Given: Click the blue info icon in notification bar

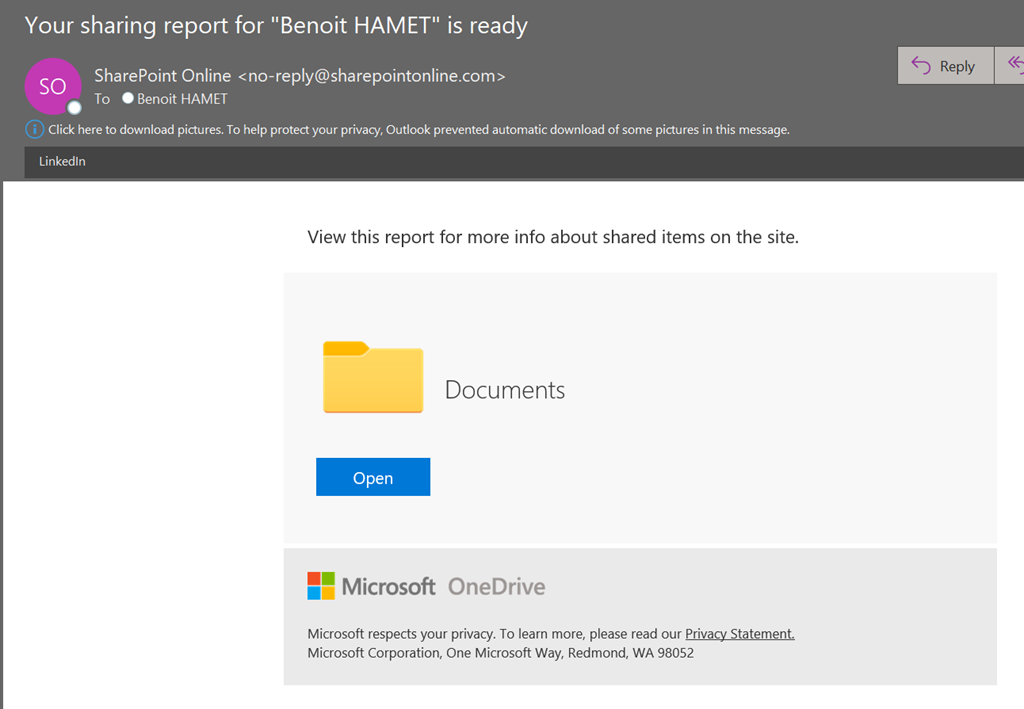Looking at the screenshot, I should pos(34,129).
